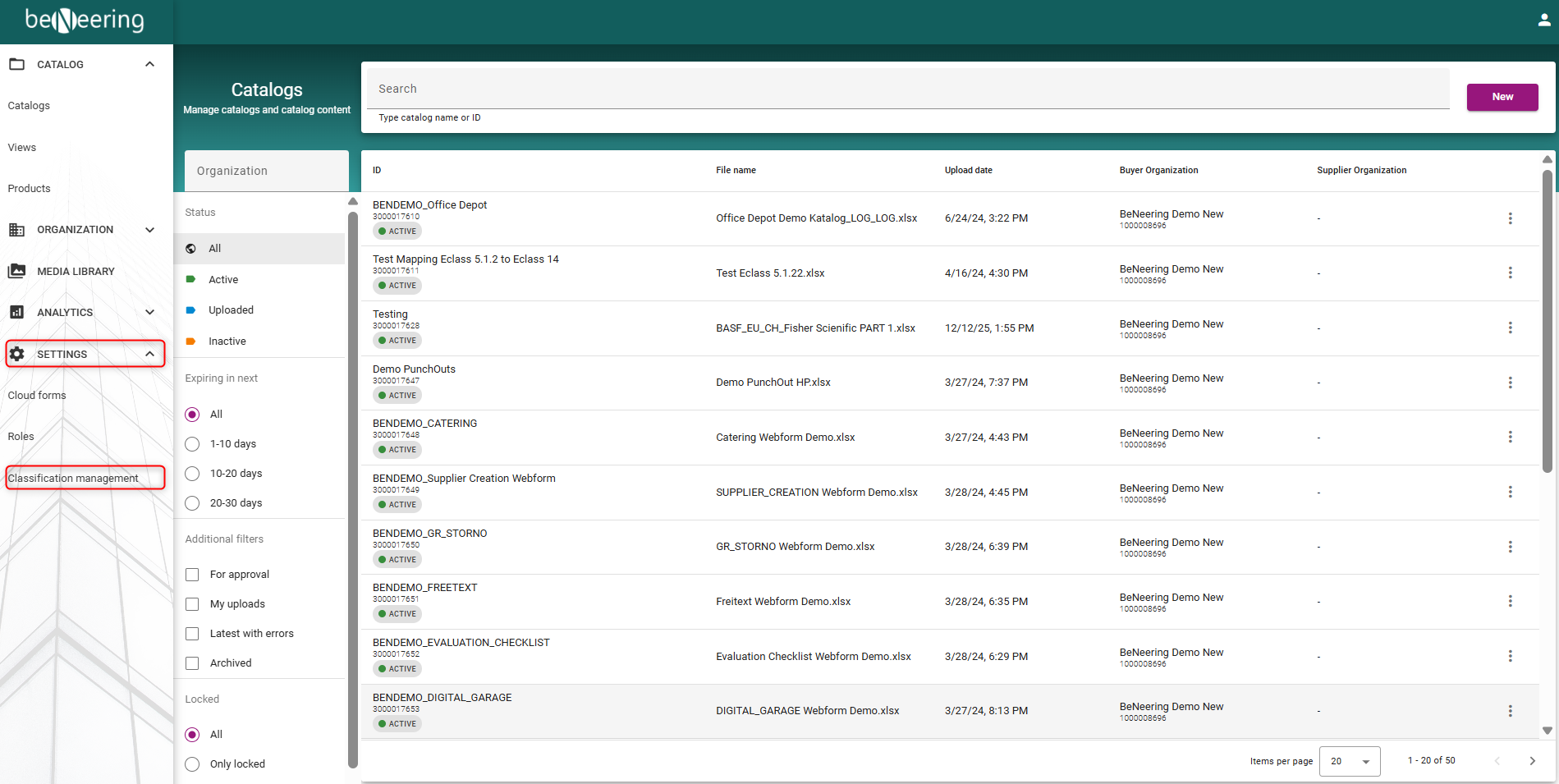The width and height of the screenshot is (1559, 784).
Task: Collapse the Catalog sidebar section
Action: coord(149,64)
